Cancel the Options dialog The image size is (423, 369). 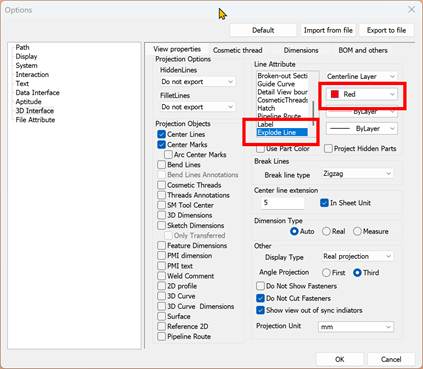click(x=391, y=359)
